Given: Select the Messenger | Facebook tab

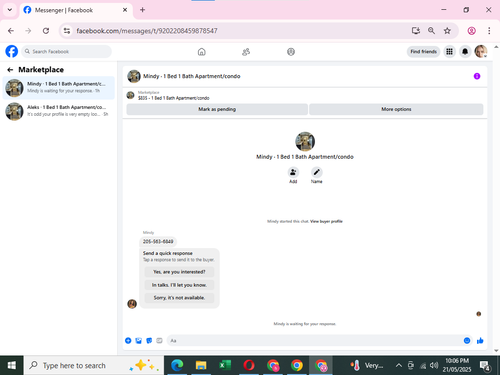Looking at the screenshot, I should click(x=76, y=10).
